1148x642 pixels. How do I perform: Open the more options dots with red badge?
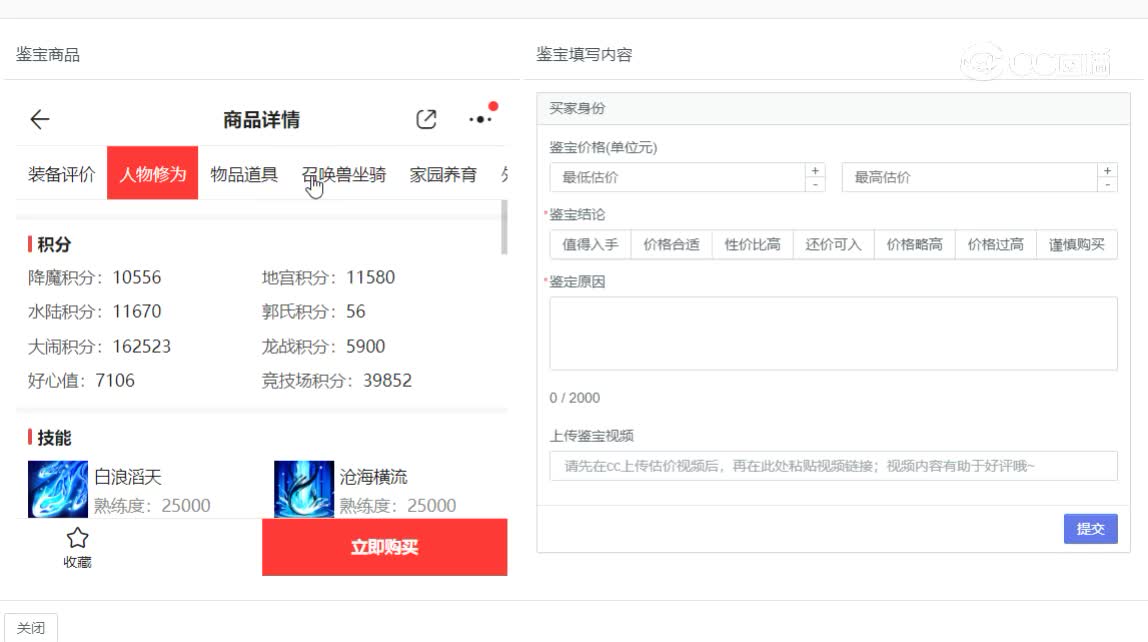pos(479,118)
